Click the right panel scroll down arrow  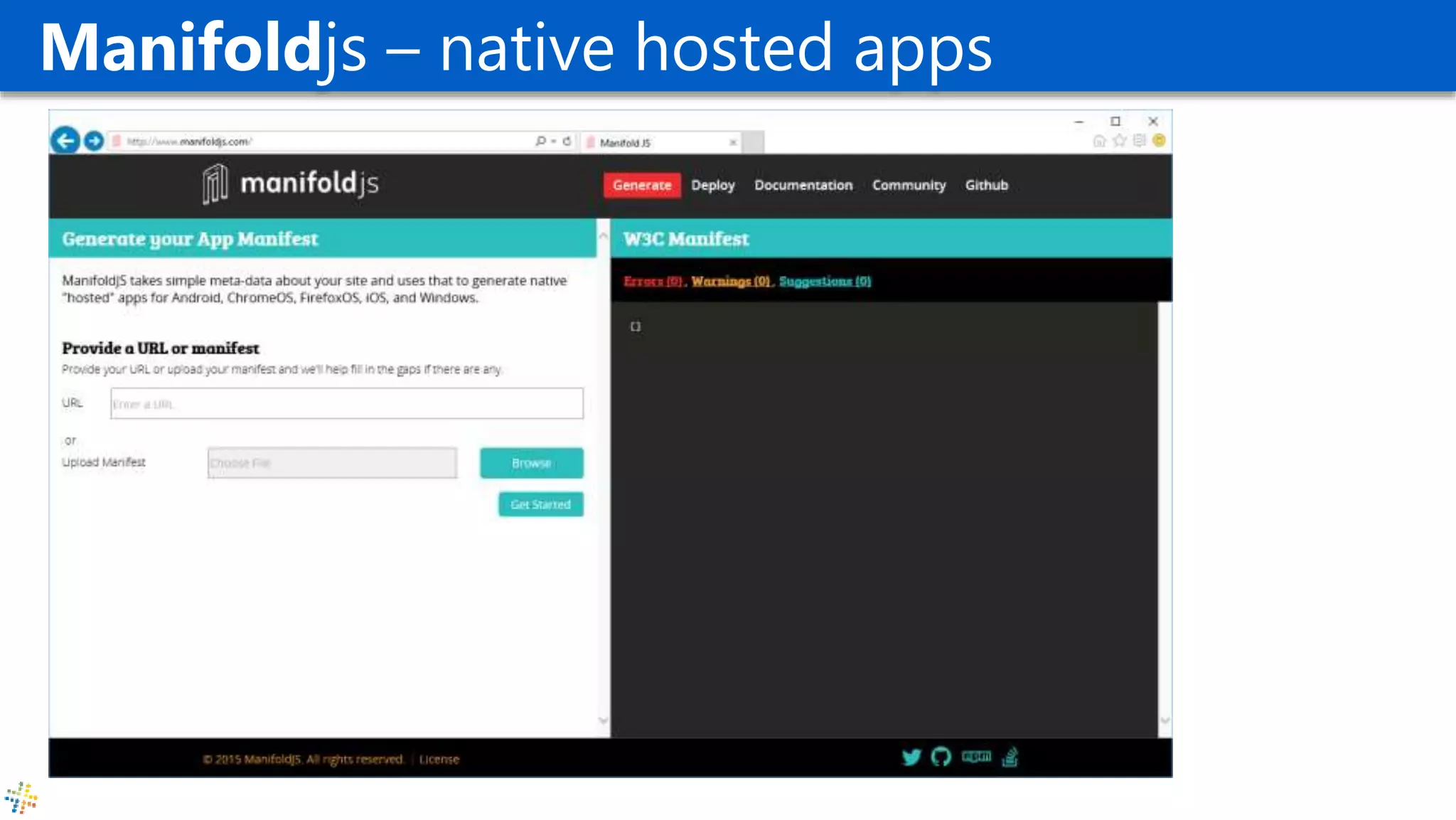[x=1165, y=720]
